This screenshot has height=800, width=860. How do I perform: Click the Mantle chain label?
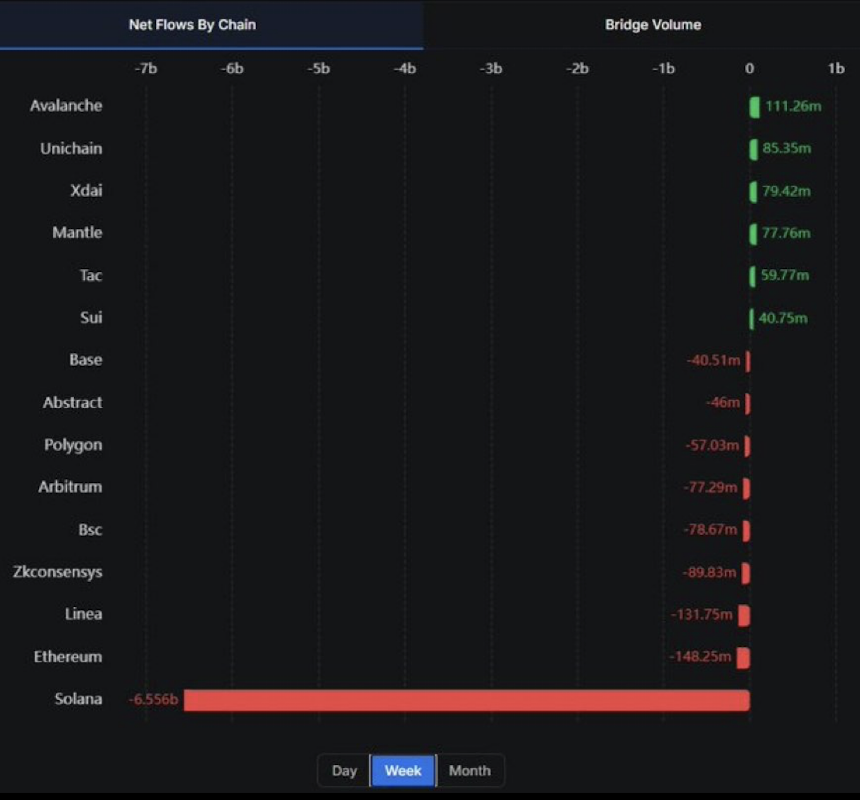(77, 232)
